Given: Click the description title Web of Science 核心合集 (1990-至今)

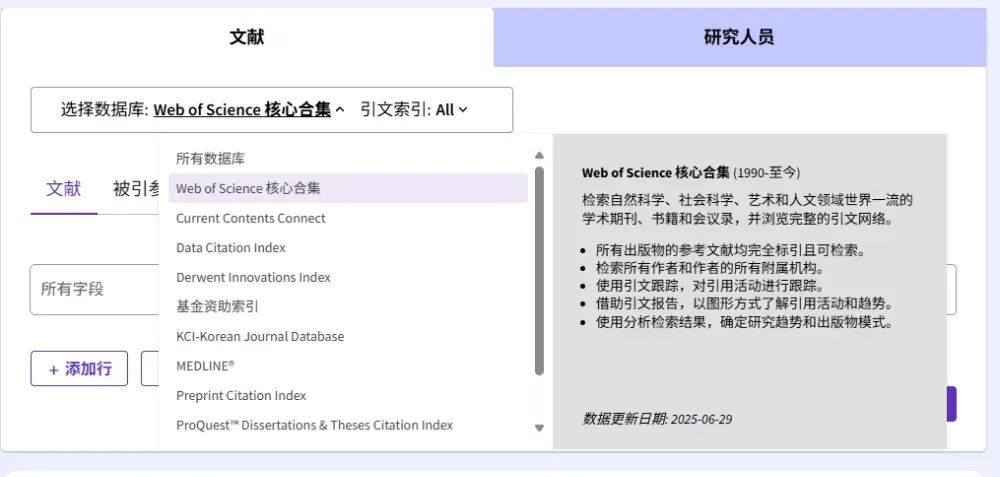Looking at the screenshot, I should click(691, 173).
